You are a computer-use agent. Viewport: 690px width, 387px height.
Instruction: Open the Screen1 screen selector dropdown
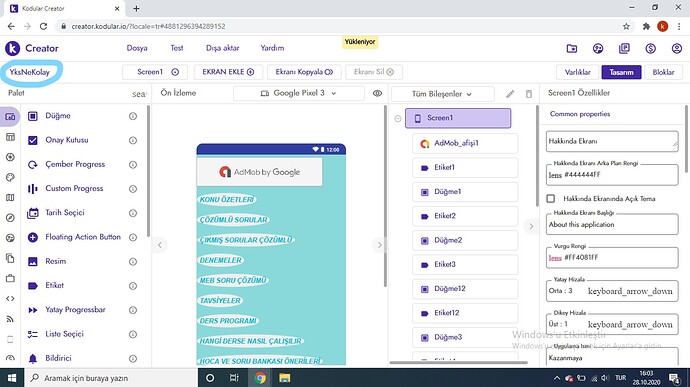coord(155,72)
